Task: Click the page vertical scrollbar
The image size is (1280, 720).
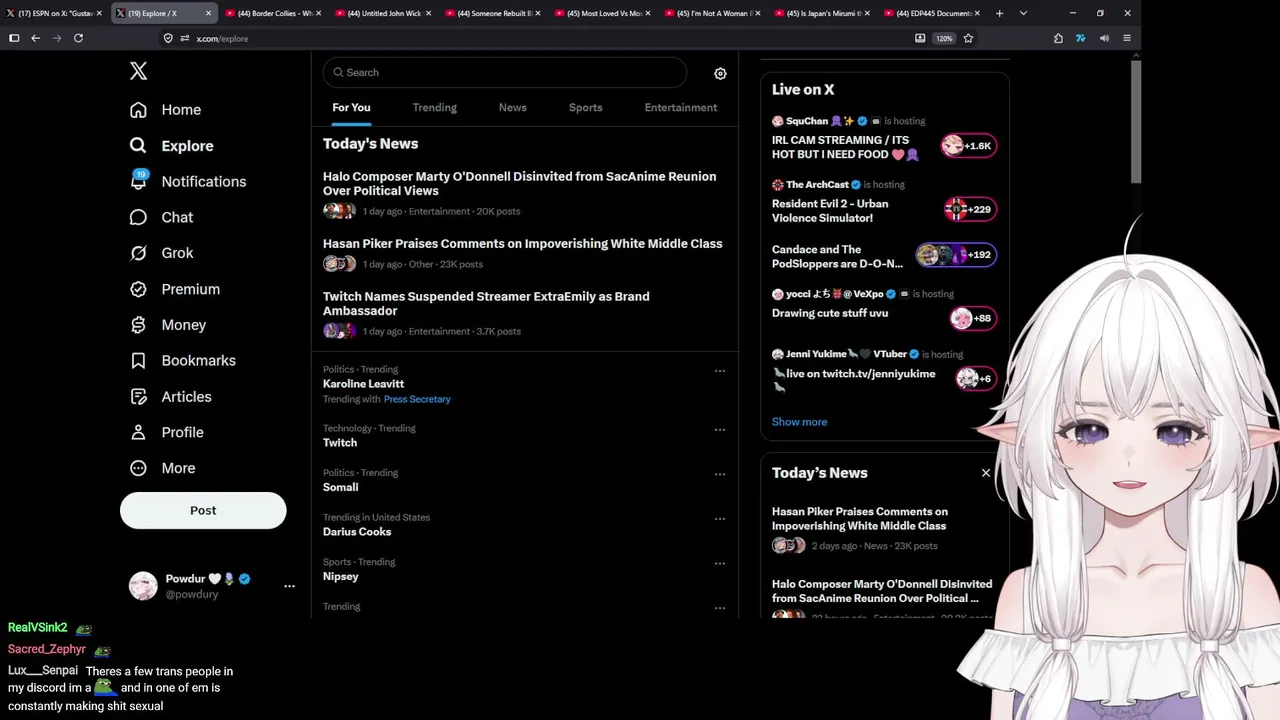Action: point(1136,120)
